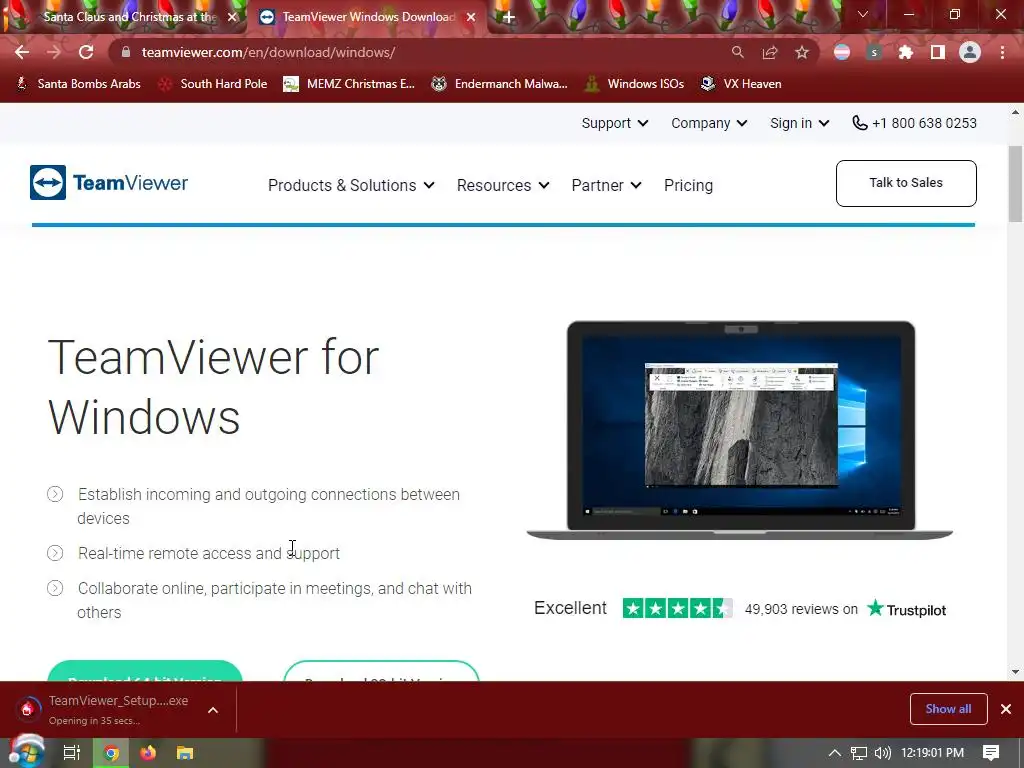Image resolution: width=1024 pixels, height=768 pixels.
Task: Open a new tab with the plus button
Action: 509,17
